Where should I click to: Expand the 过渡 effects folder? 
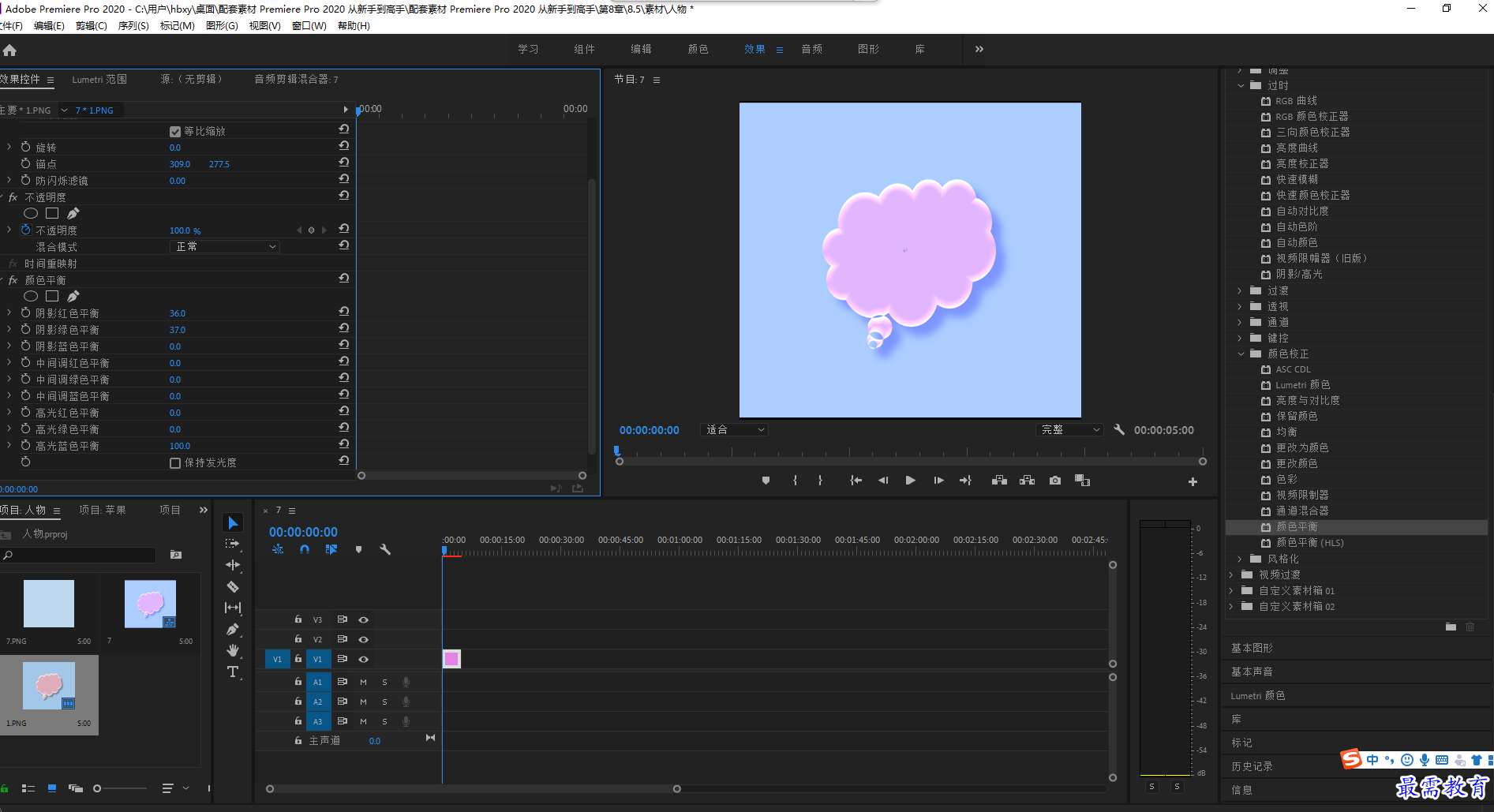[1240, 290]
